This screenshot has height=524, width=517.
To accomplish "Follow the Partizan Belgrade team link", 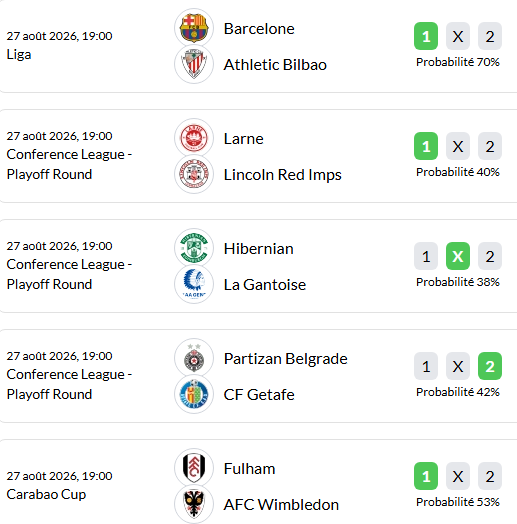I will pos(285,359).
